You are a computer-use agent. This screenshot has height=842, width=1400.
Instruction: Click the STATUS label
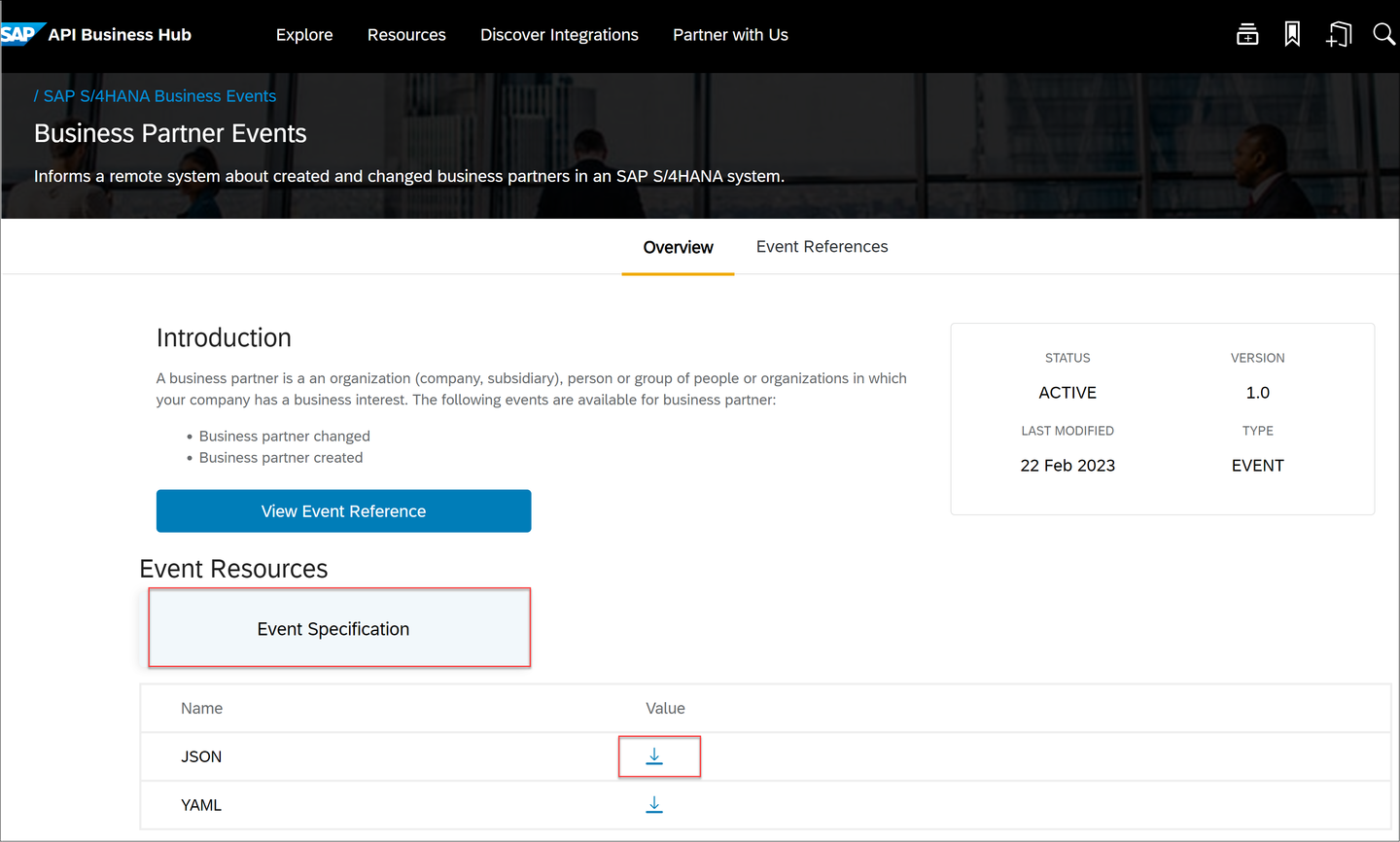click(1067, 358)
